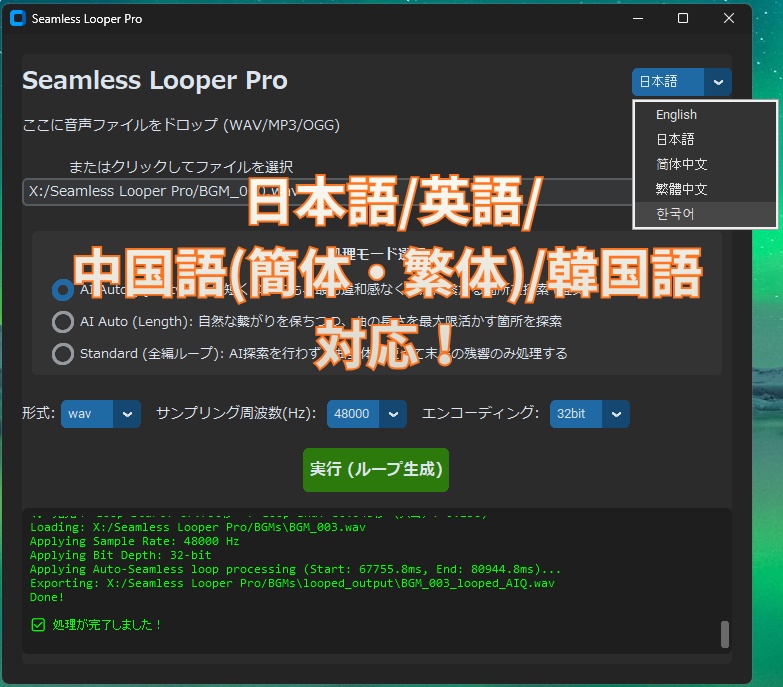Image resolution: width=783 pixels, height=687 pixels.
Task: Select AI Auto (Length) processing mode
Action: click(63, 322)
